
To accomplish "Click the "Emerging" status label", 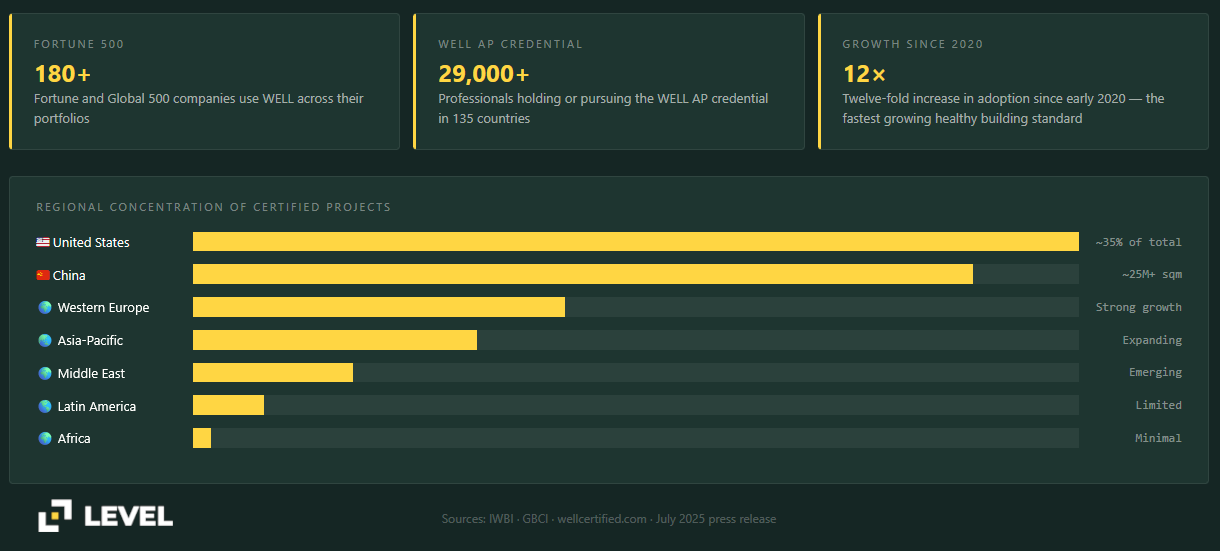I will click(1155, 372).
